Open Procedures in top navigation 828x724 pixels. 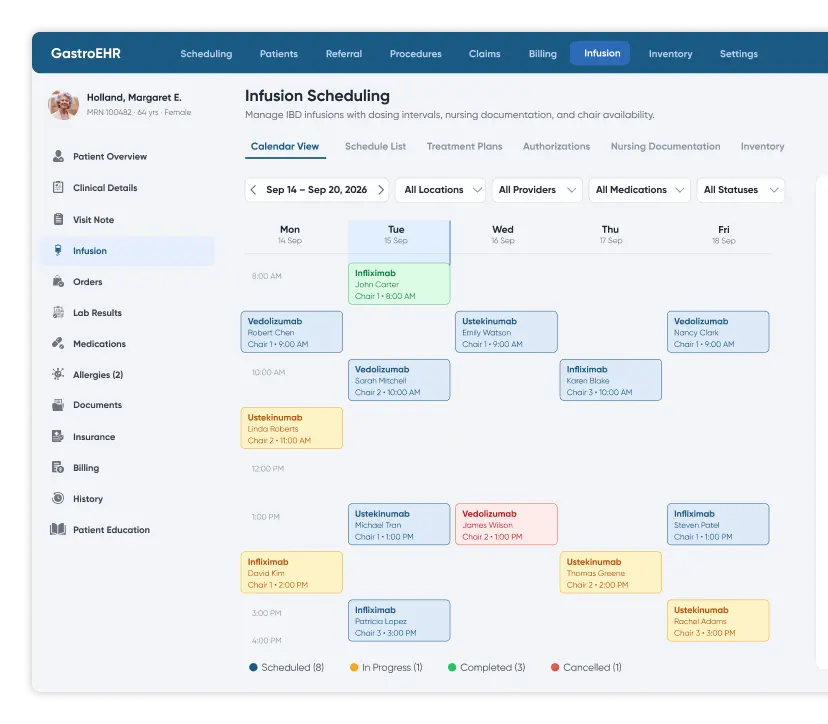coord(416,54)
